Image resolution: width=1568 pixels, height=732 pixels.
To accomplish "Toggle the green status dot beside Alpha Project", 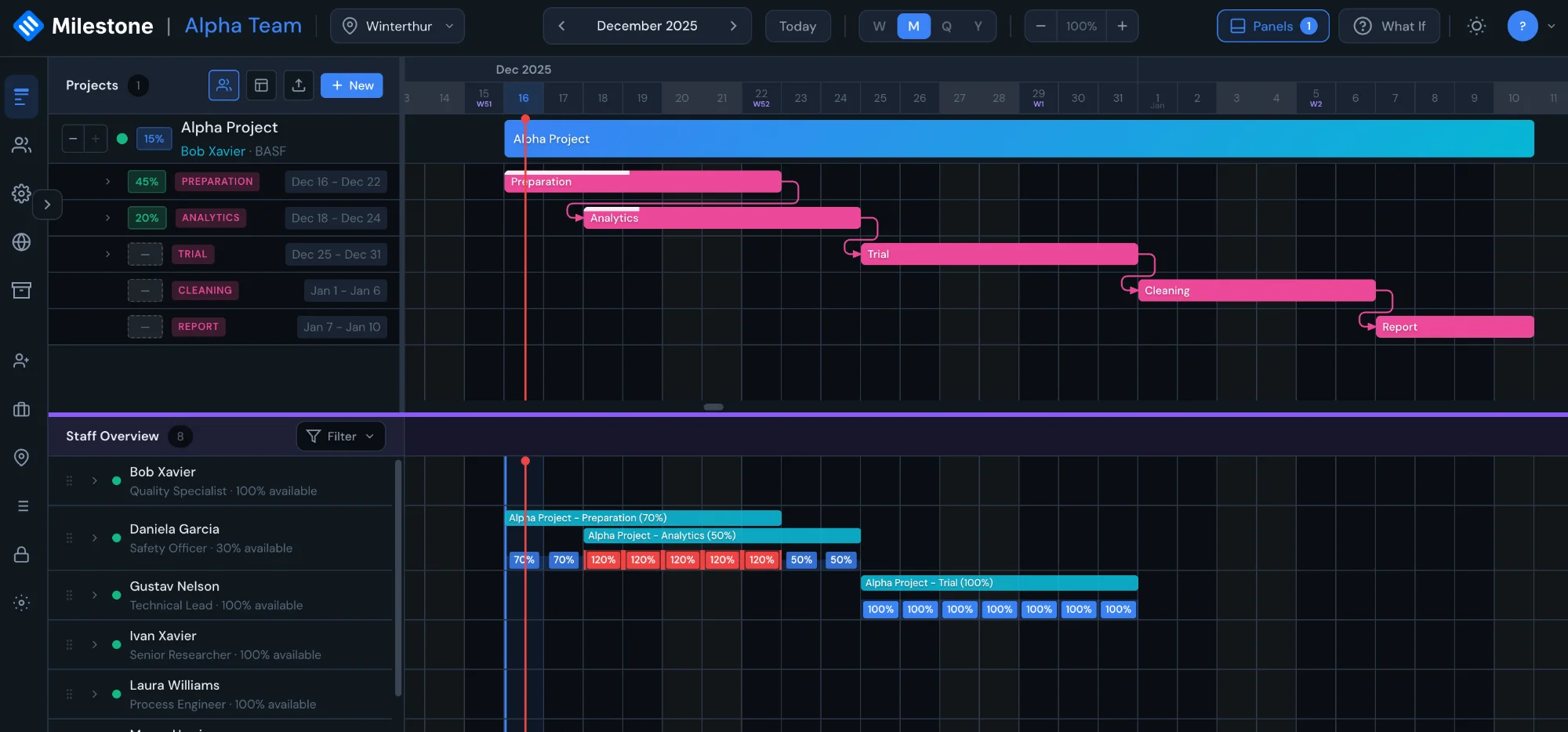I will (122, 139).
